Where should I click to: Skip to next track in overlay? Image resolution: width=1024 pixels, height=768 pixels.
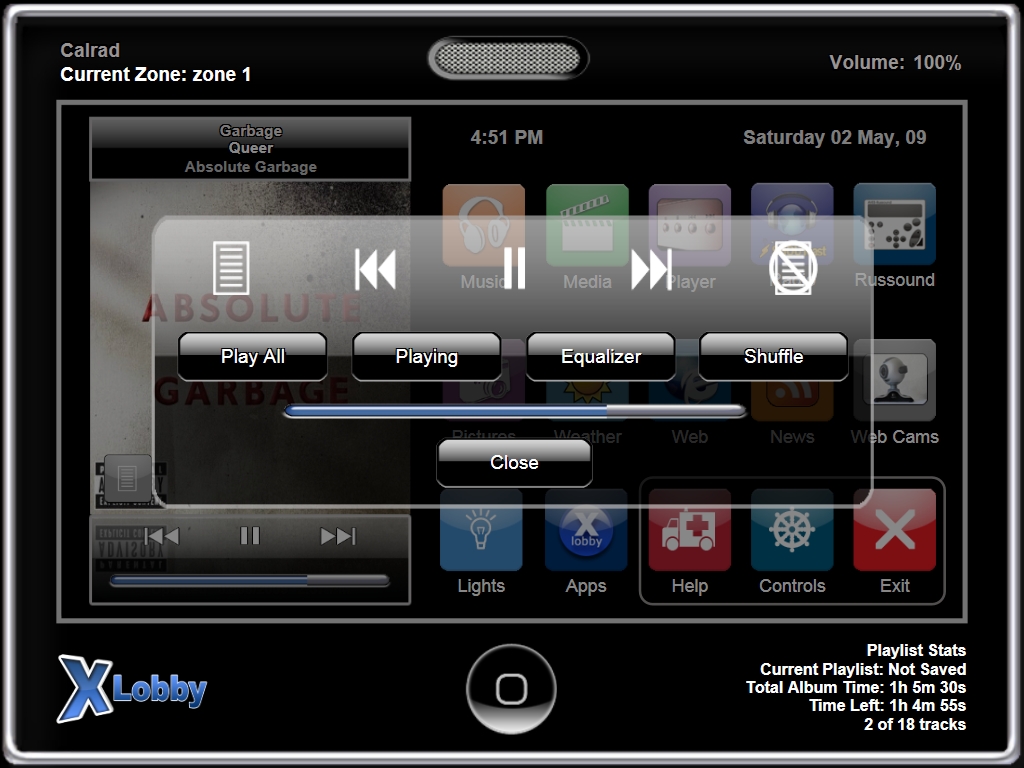pos(651,269)
